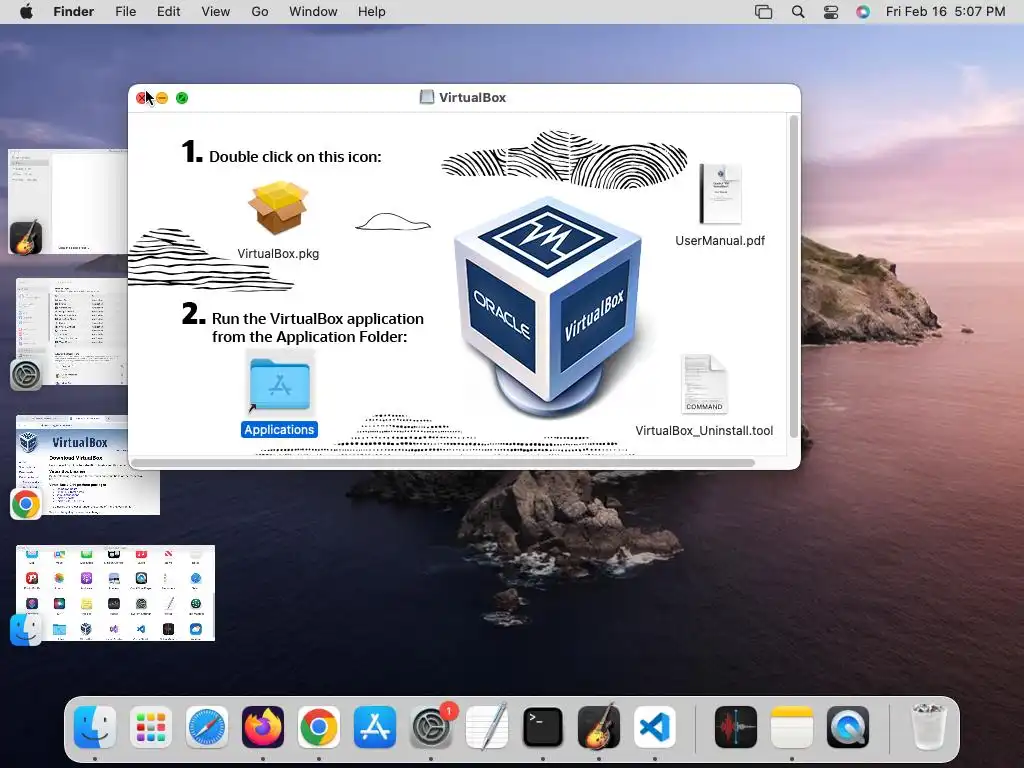This screenshot has height=768, width=1024.
Task: Open the View menu
Action: point(216,12)
